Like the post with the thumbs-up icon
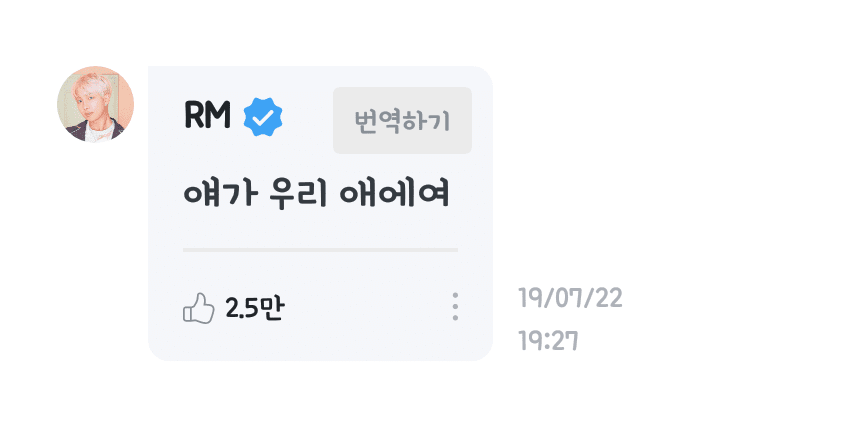 coord(198,308)
